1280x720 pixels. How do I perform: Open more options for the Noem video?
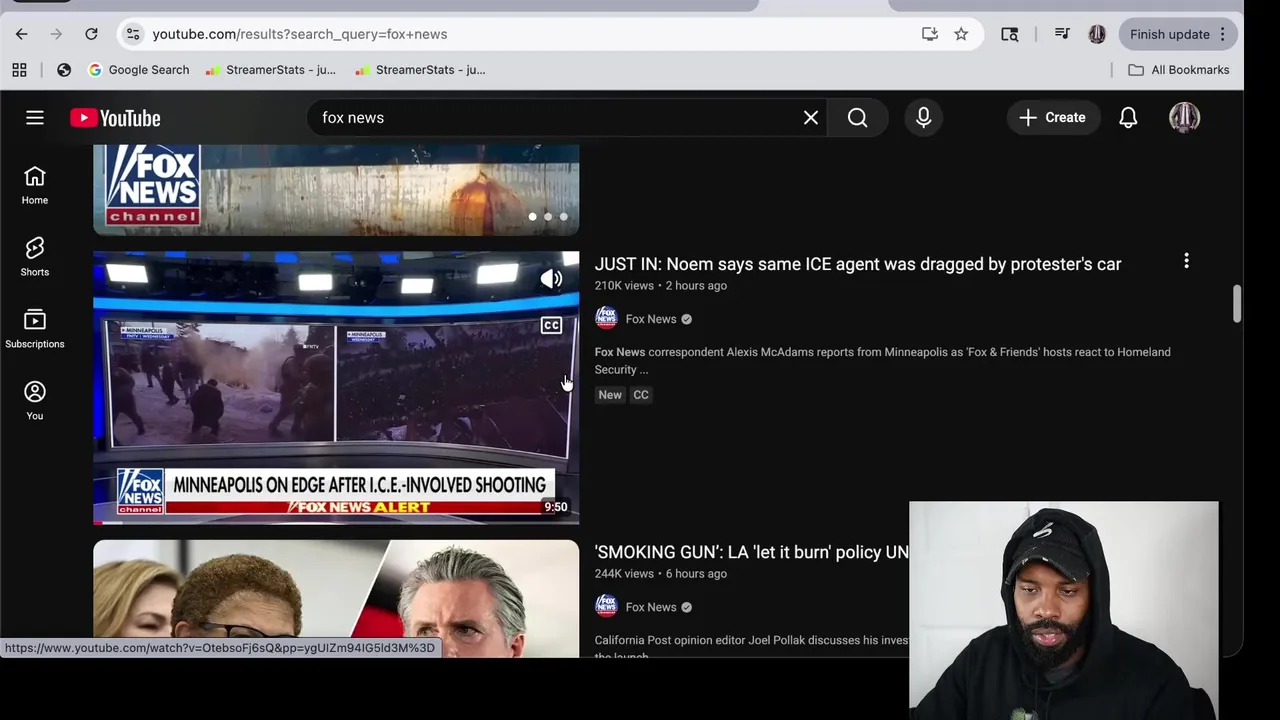tap(1187, 261)
